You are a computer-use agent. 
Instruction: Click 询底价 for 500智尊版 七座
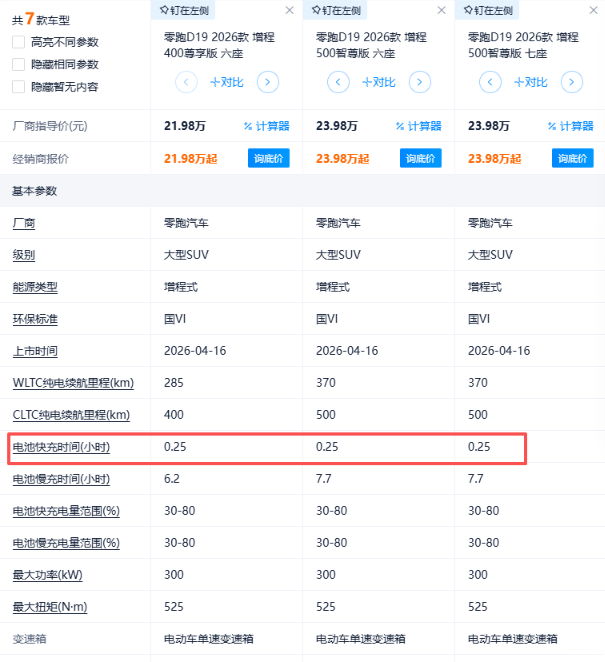[572, 158]
